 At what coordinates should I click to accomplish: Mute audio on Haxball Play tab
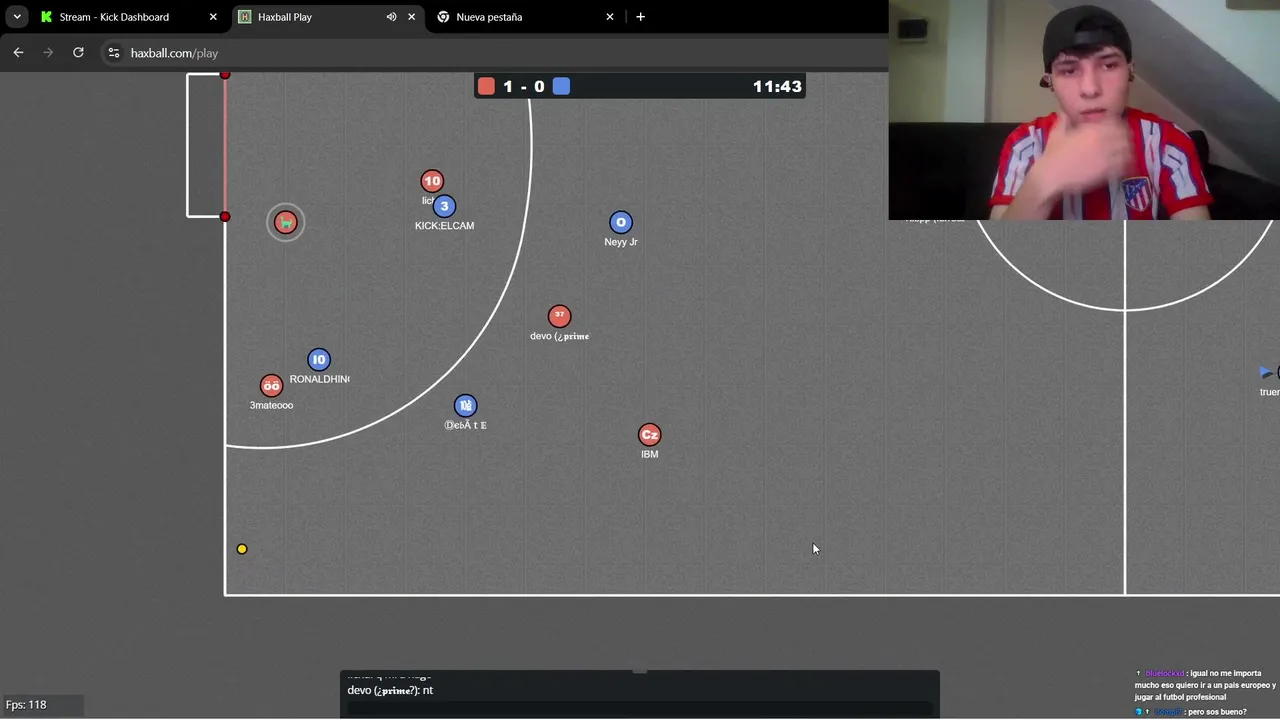tap(391, 17)
